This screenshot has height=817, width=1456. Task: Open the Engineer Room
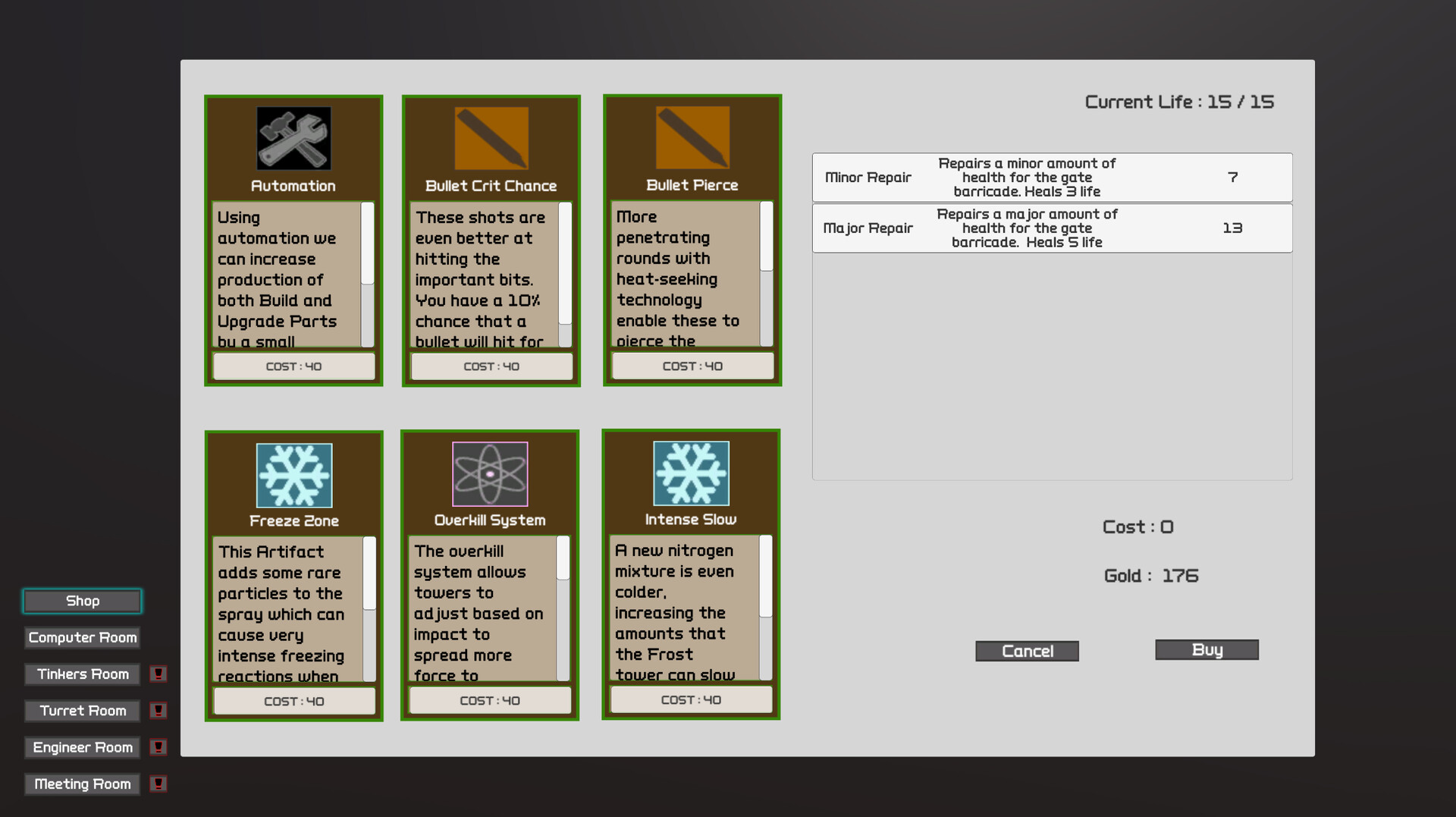[x=82, y=747]
